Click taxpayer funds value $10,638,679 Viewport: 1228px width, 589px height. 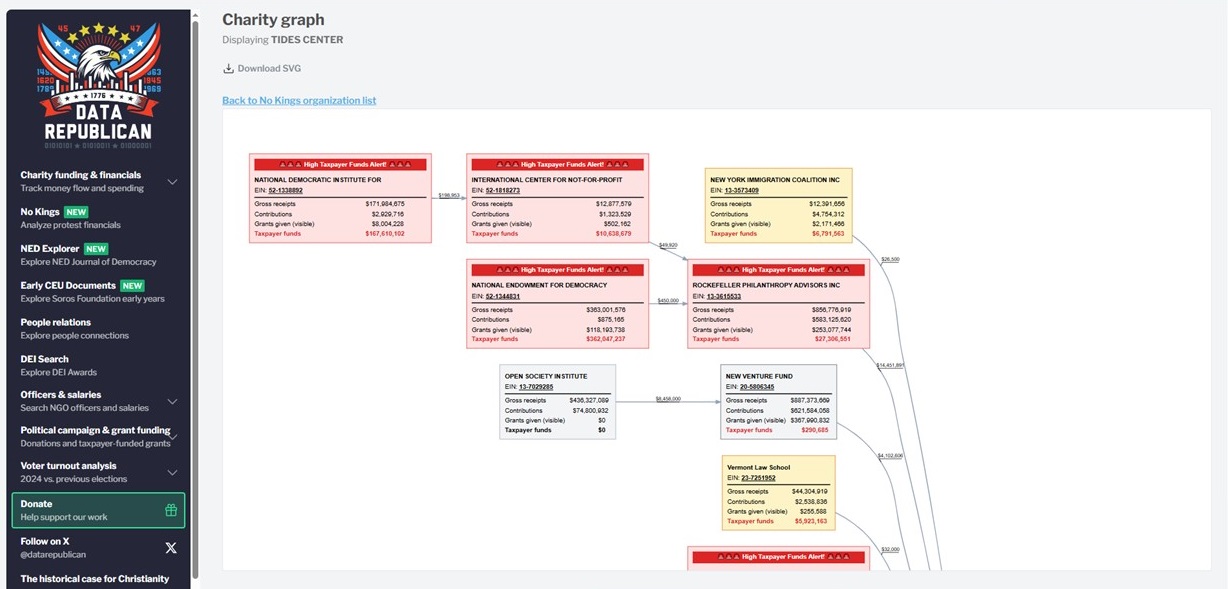[x=613, y=234]
